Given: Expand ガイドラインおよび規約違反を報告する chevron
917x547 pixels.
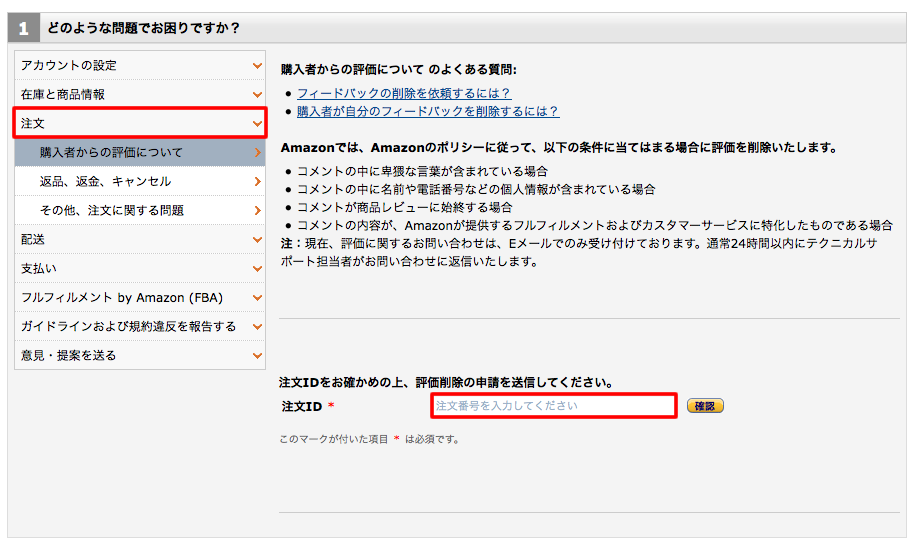Looking at the screenshot, I should (x=257, y=327).
